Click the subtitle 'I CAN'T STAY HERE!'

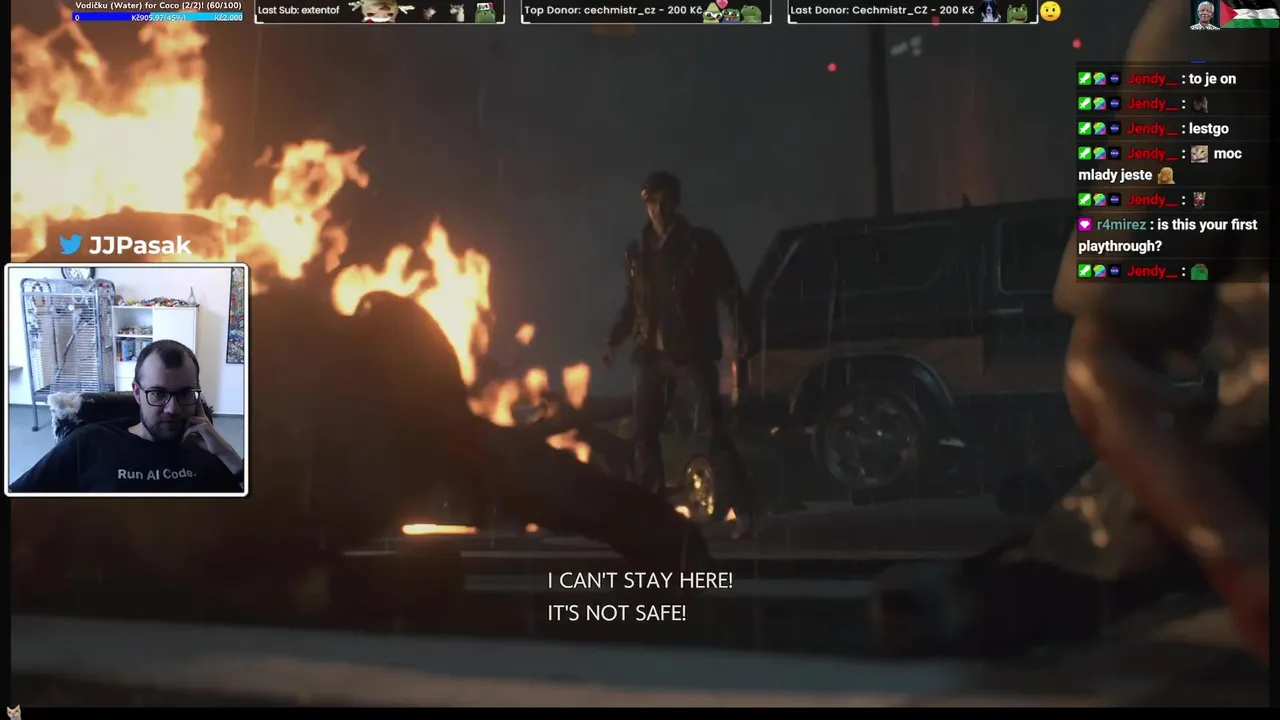point(640,580)
